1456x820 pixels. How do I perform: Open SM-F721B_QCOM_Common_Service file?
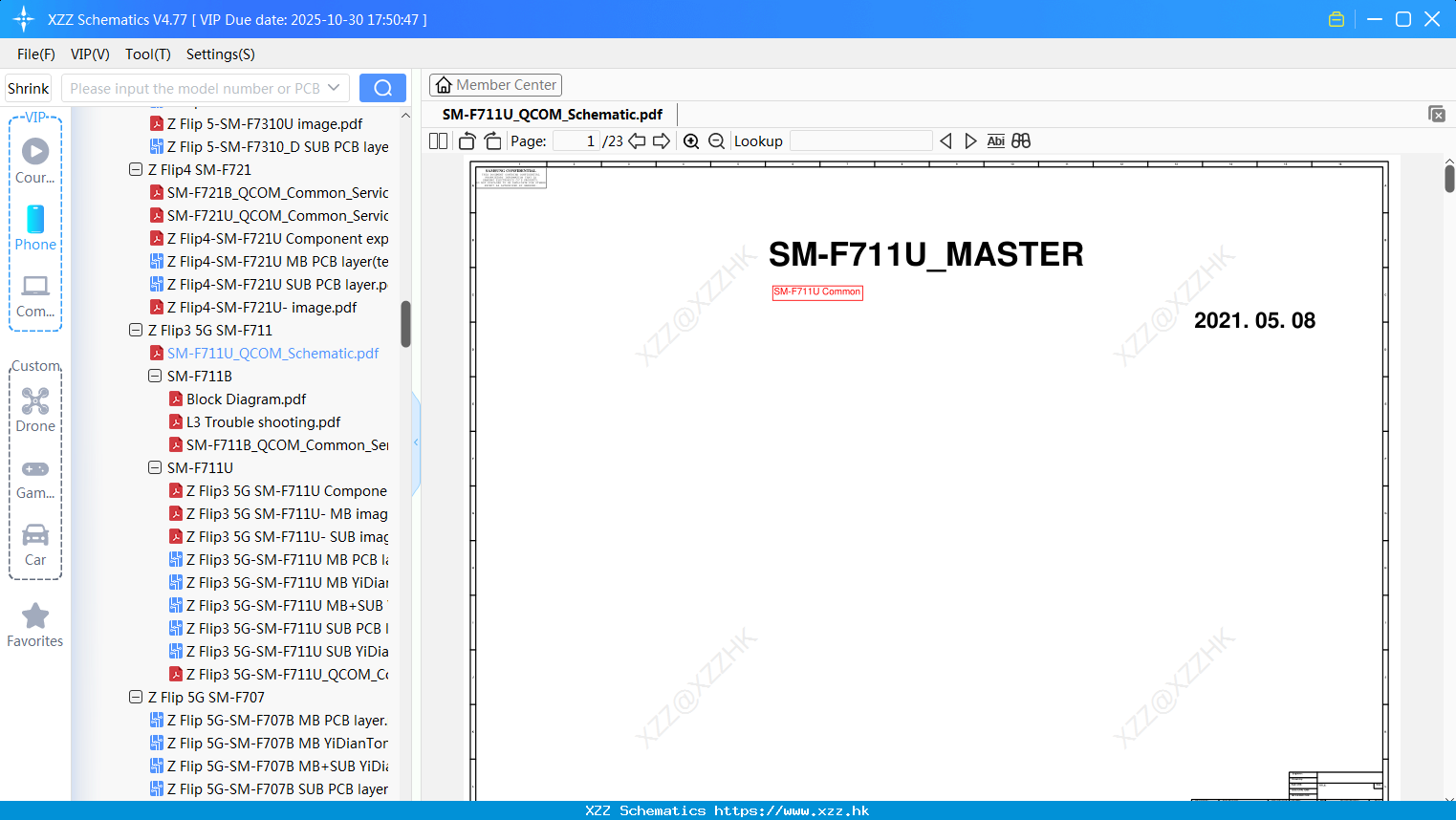point(270,192)
